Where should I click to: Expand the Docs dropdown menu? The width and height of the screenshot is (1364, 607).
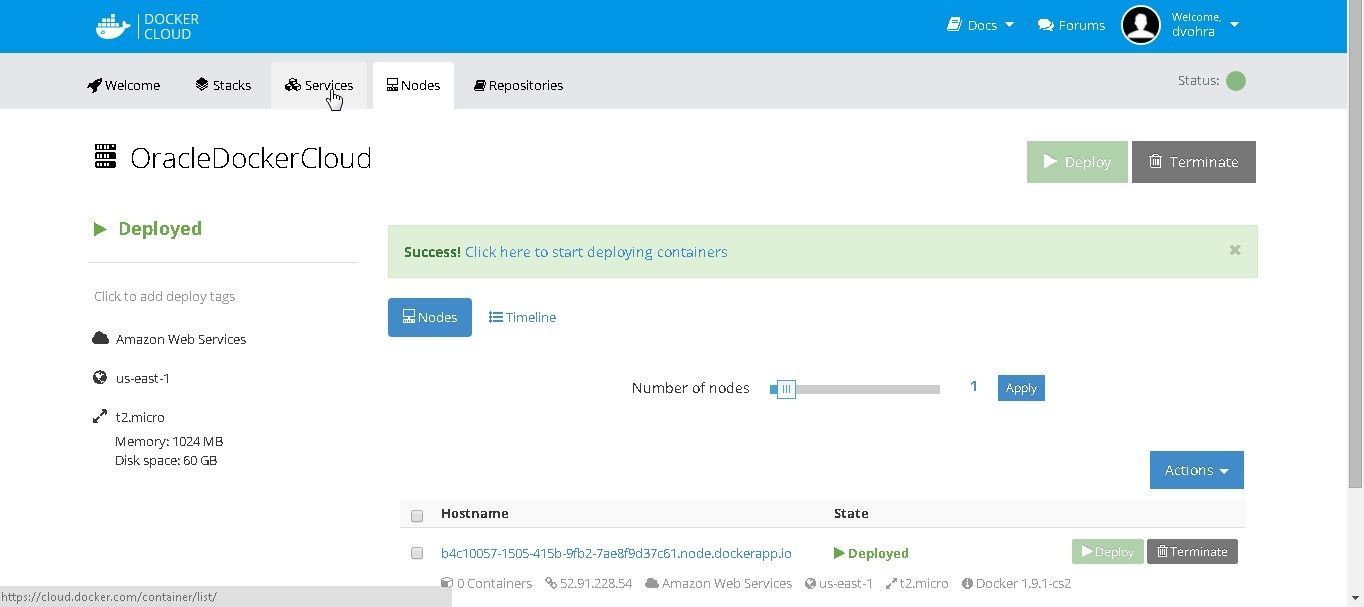click(x=981, y=25)
